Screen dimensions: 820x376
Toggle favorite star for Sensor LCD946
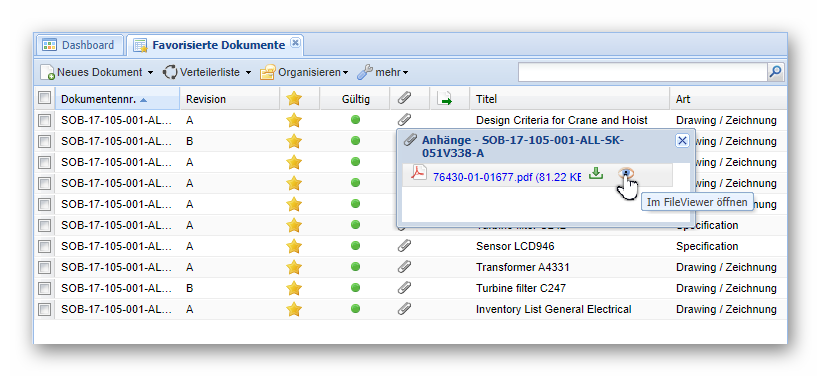tap(294, 246)
